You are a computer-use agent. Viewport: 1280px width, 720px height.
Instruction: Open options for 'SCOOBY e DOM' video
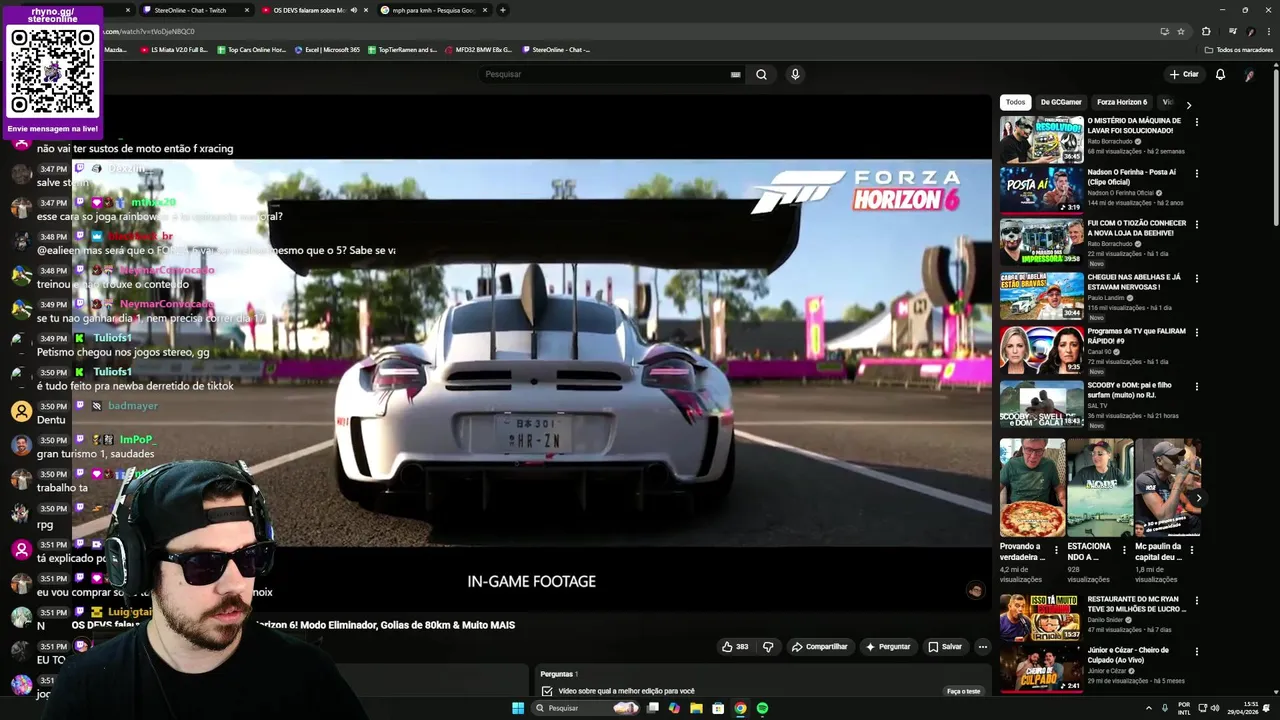[x=1196, y=386]
